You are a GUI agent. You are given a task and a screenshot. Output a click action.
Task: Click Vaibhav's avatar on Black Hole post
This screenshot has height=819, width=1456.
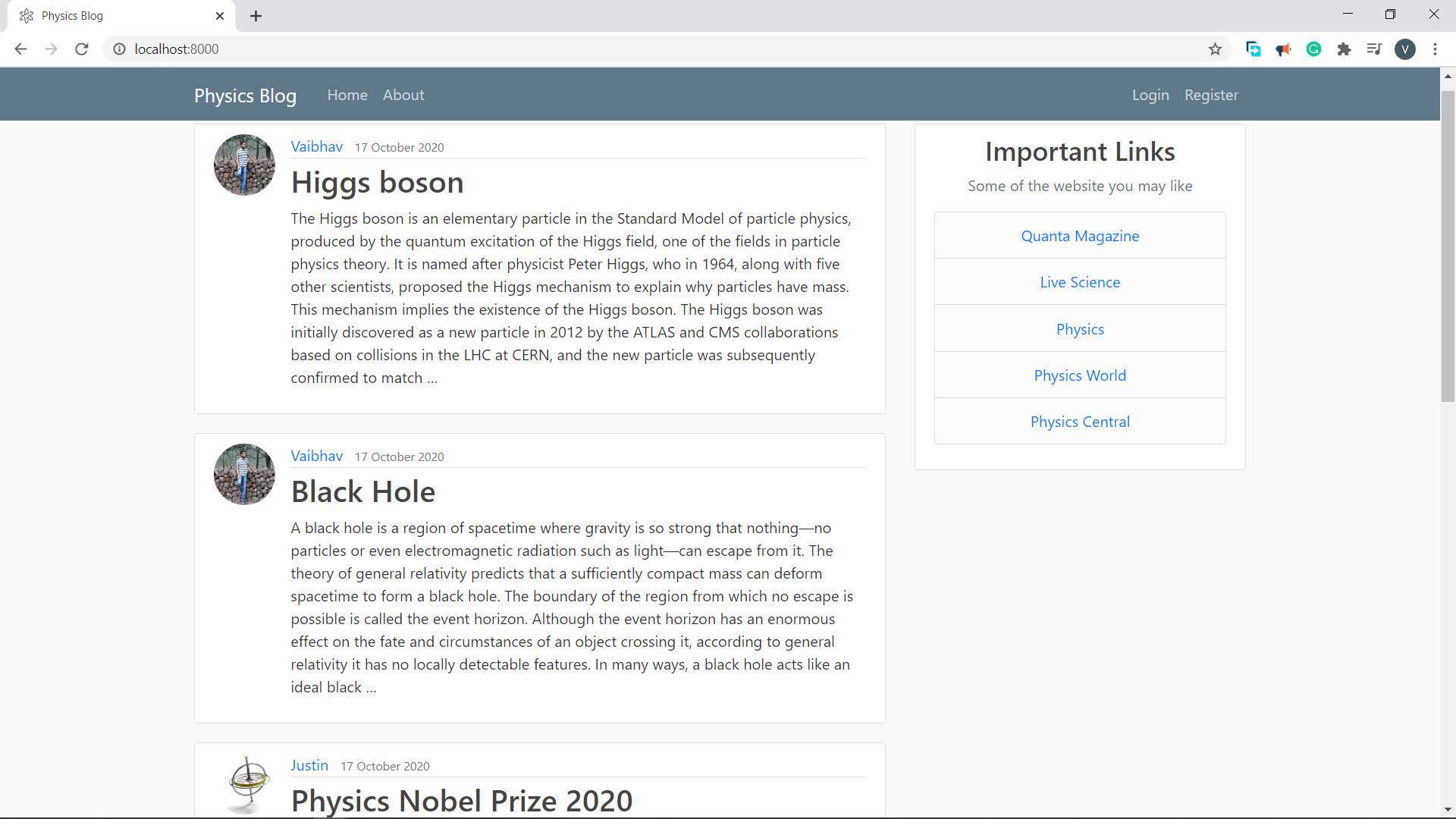point(244,474)
